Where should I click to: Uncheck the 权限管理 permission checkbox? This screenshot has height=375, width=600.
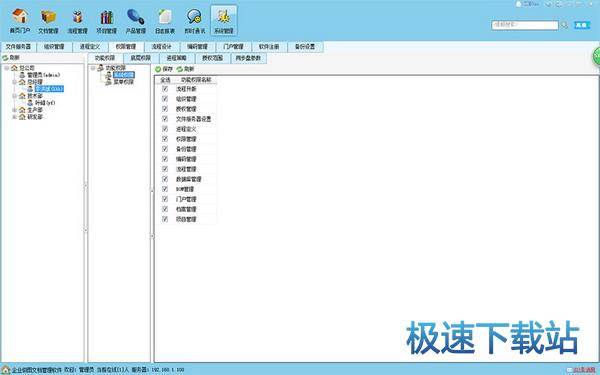point(165,139)
